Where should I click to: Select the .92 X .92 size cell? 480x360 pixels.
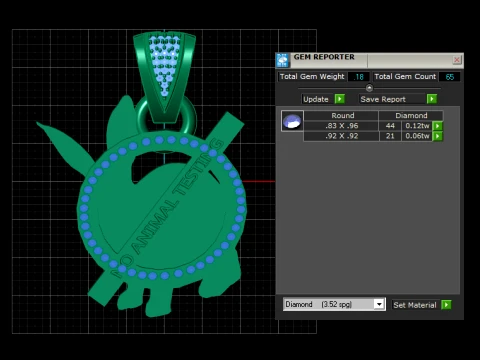click(x=341, y=136)
